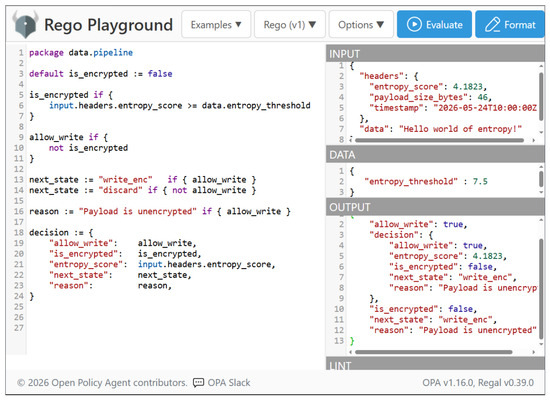Click the INPUT panel horizontal scrollbar
Image resolution: width=550 pixels, height=400 pixels.
440,140
